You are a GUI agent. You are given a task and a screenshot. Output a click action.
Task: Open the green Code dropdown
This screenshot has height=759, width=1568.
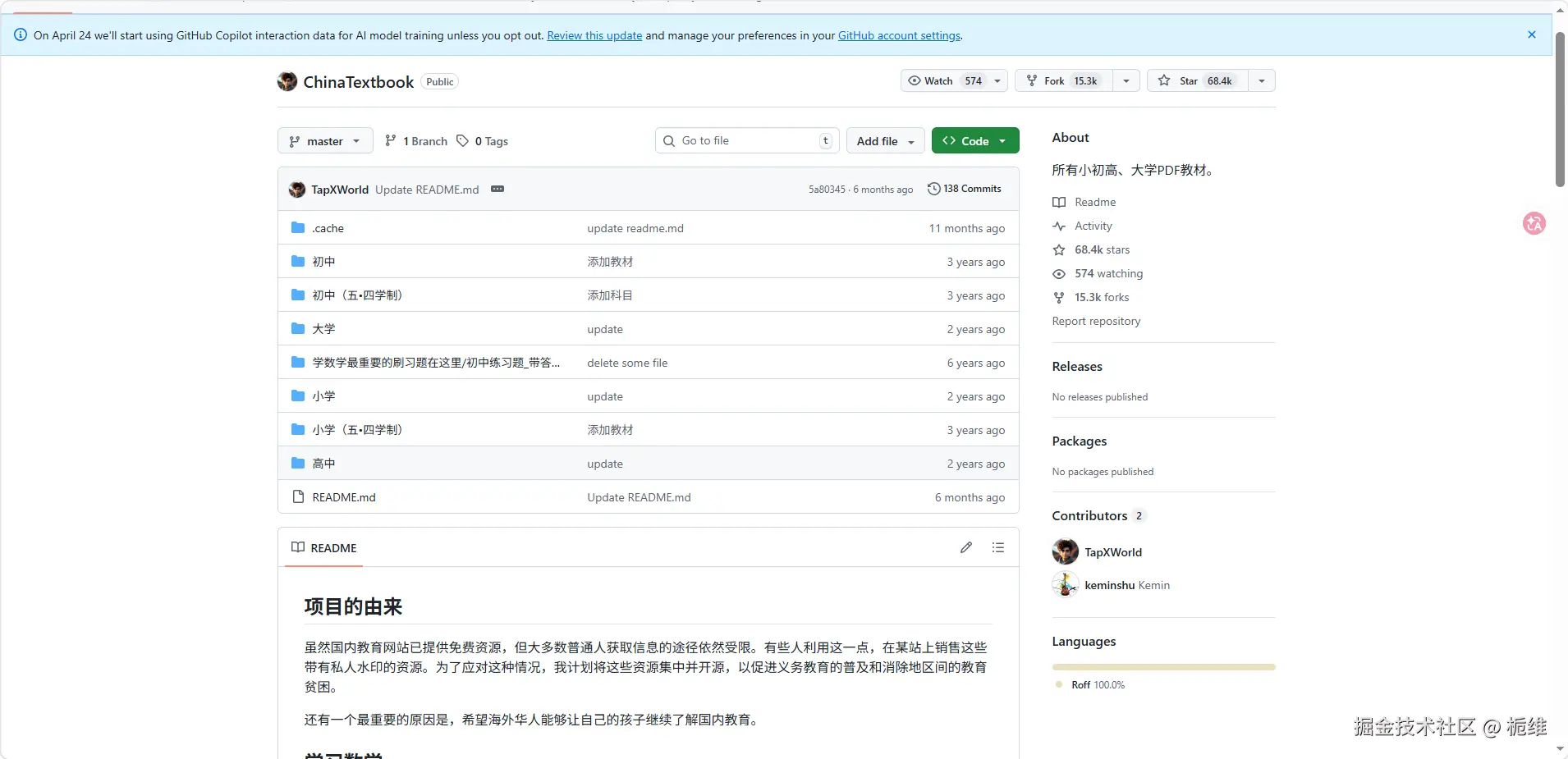pyautogui.click(x=975, y=141)
